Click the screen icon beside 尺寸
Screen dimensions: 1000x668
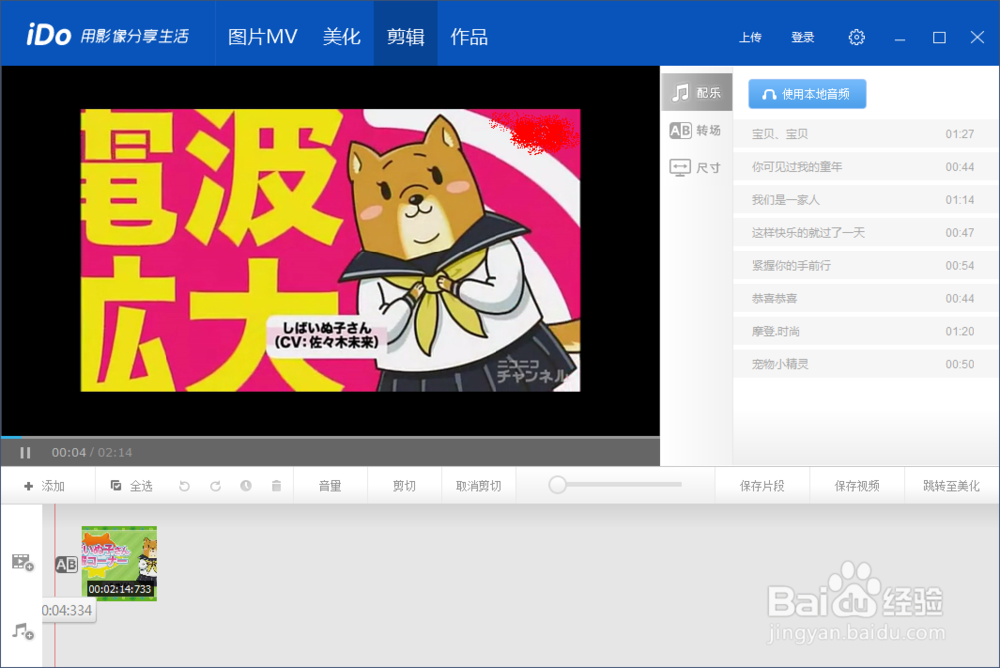tap(680, 168)
